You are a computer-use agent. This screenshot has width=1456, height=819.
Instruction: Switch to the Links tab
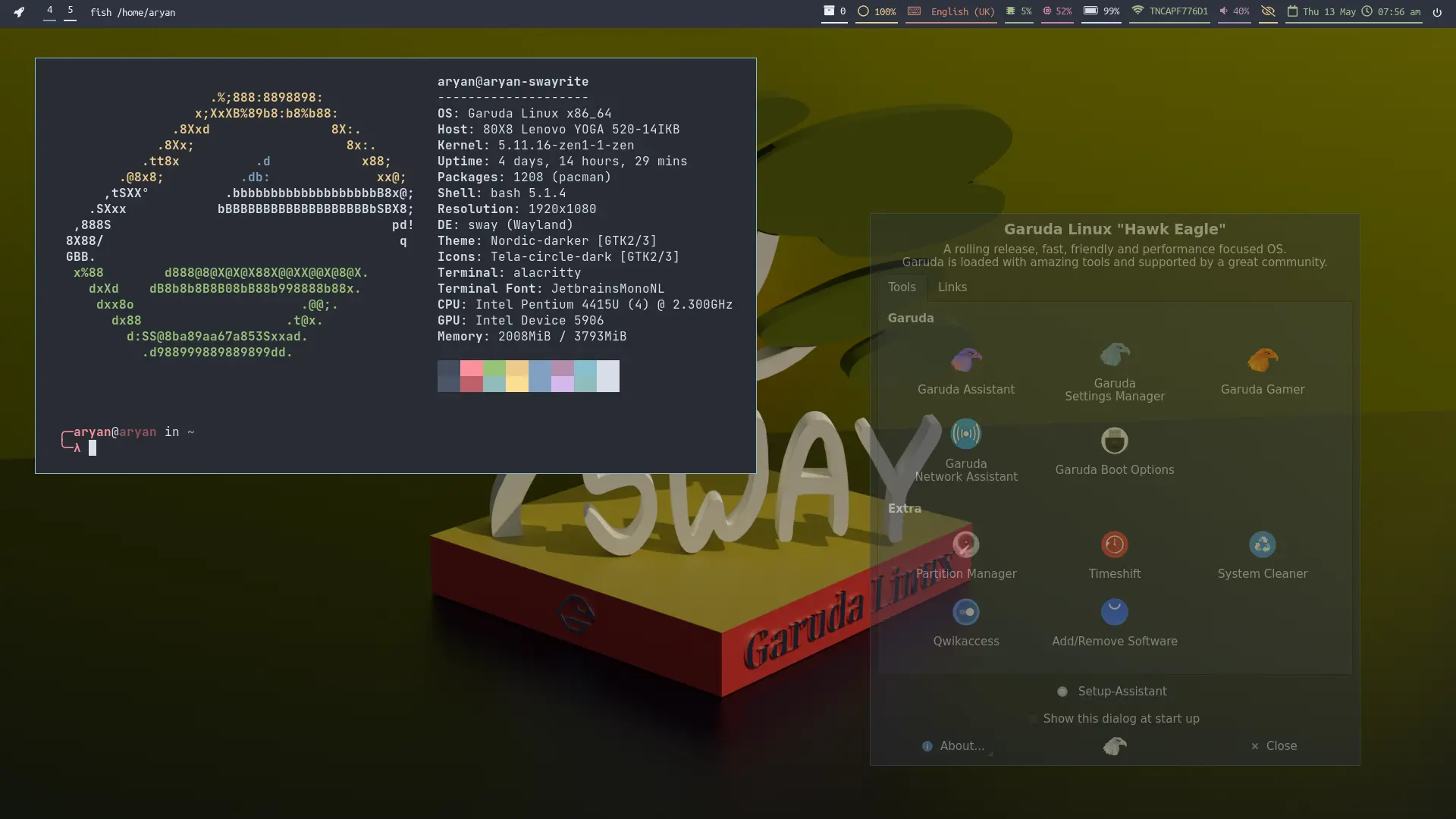pyautogui.click(x=952, y=287)
